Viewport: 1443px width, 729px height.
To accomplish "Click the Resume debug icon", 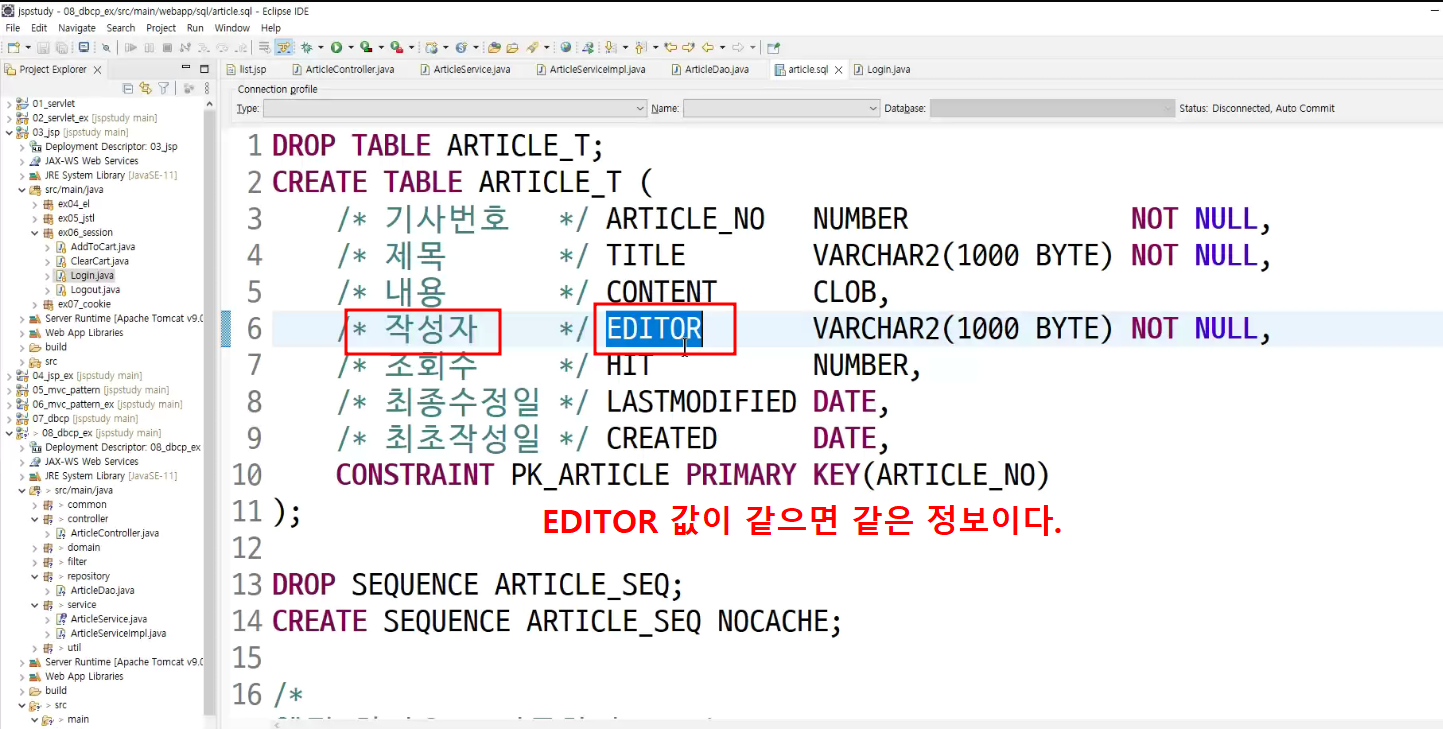I will click(131, 47).
